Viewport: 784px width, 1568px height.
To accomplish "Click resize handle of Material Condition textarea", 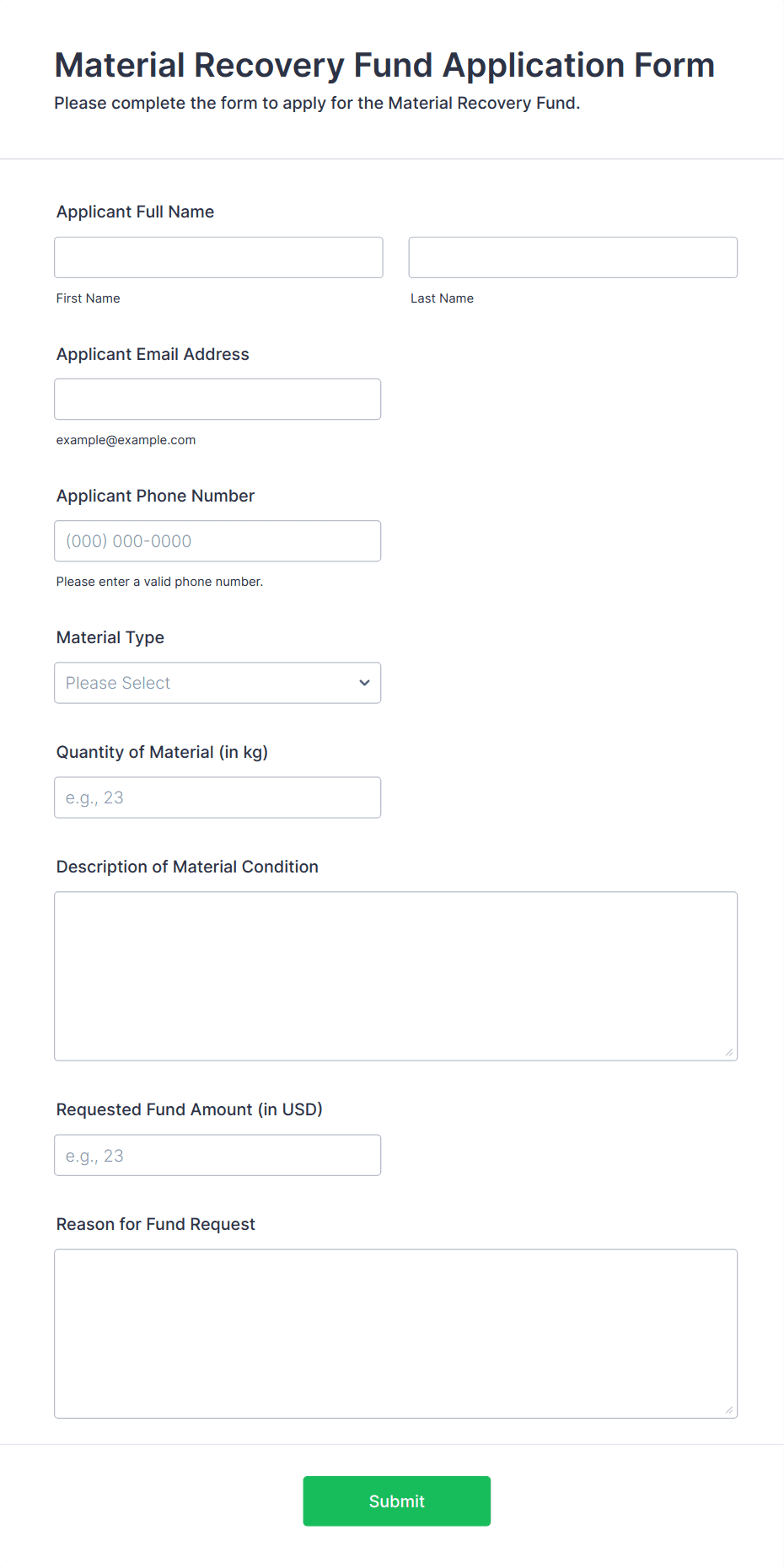I will (729, 1052).
